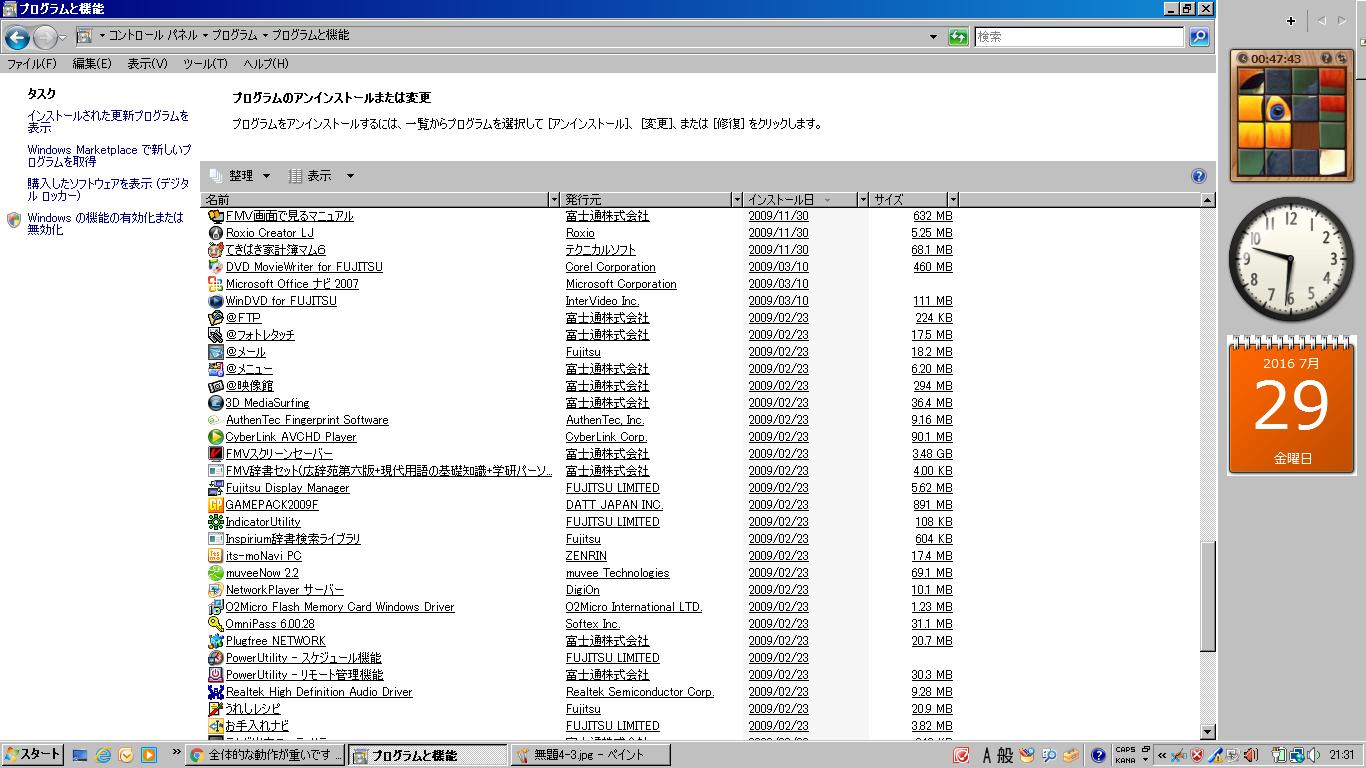This screenshot has height=768, width=1366.
Task: Open the help question mark icon in the toolbar
Action: coord(1199,176)
